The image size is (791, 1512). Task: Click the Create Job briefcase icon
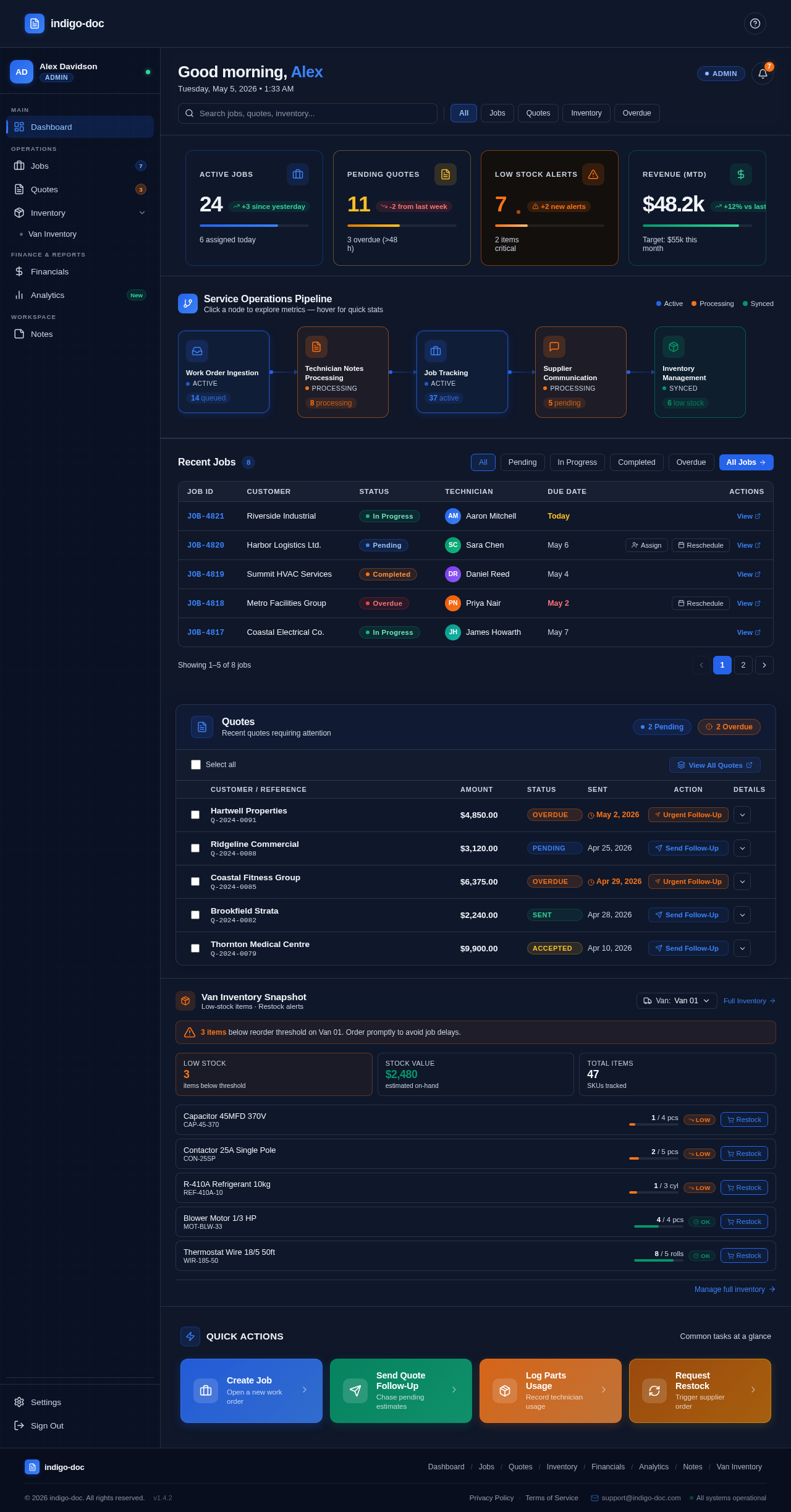click(206, 1391)
